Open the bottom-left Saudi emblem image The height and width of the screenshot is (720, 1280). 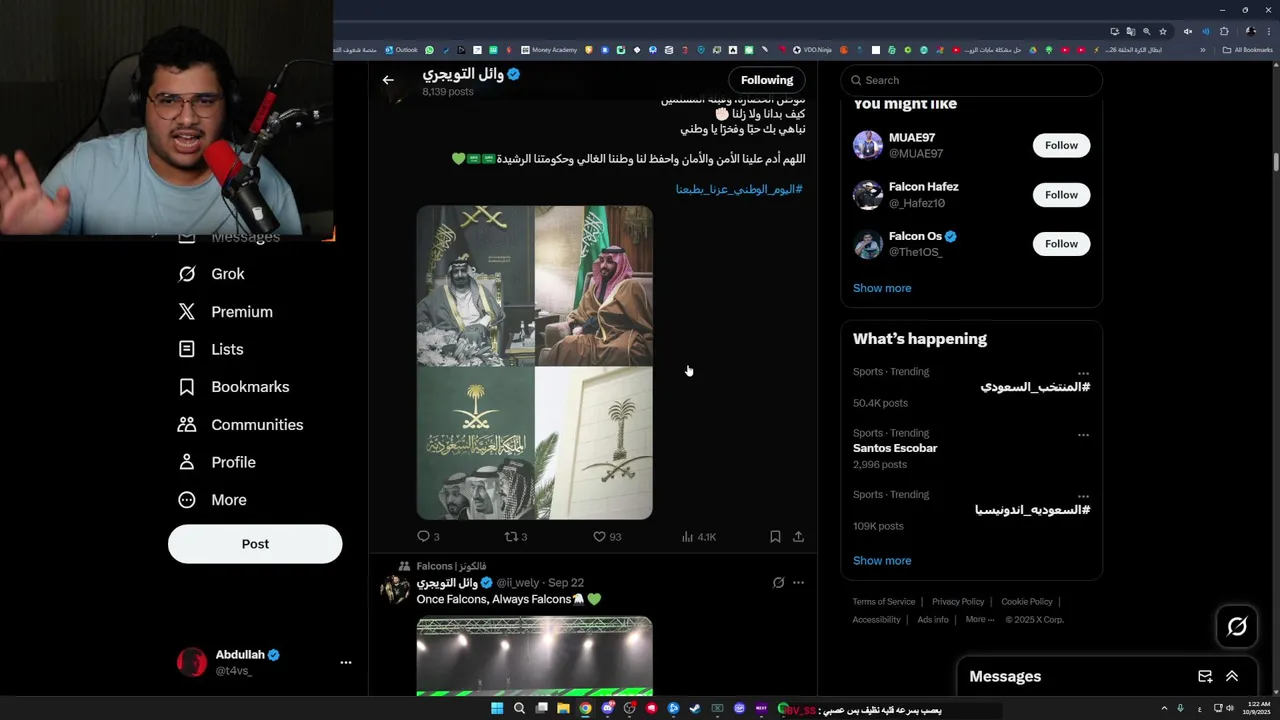click(x=475, y=444)
